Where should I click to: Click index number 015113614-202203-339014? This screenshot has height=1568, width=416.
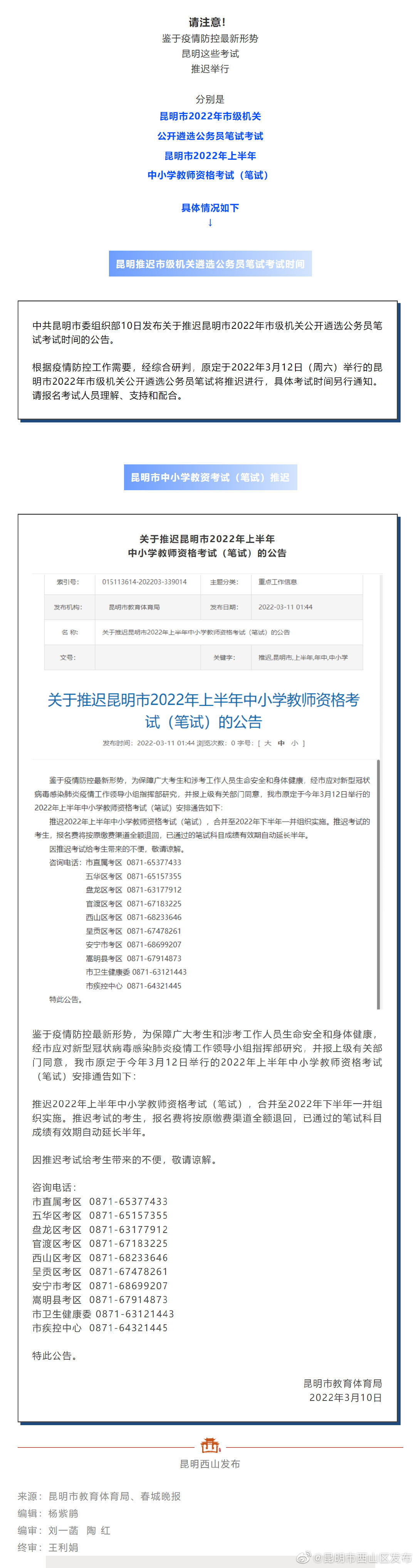(144, 582)
